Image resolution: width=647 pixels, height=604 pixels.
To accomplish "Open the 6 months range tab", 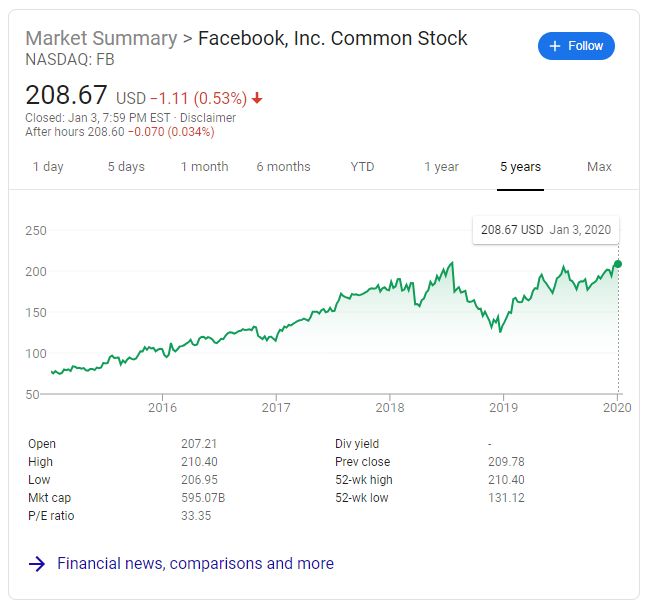I will point(283,167).
